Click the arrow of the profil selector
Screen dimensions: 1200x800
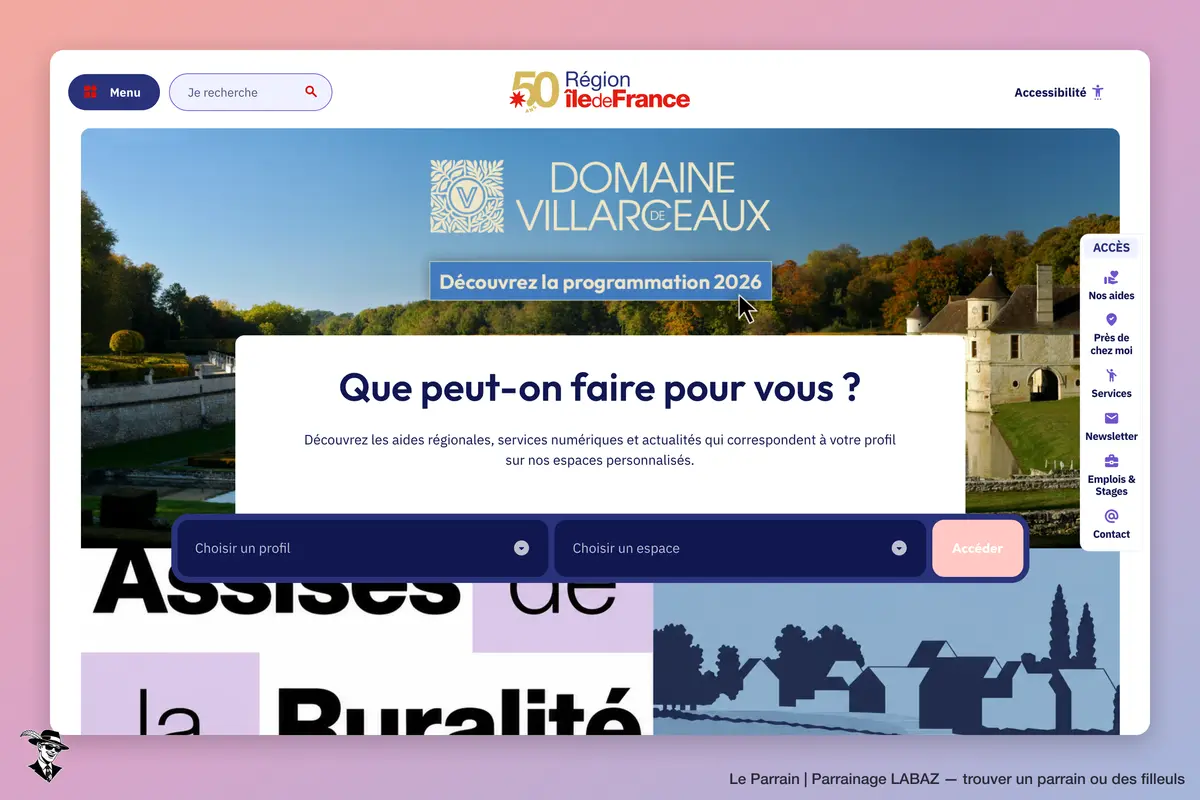click(x=521, y=548)
